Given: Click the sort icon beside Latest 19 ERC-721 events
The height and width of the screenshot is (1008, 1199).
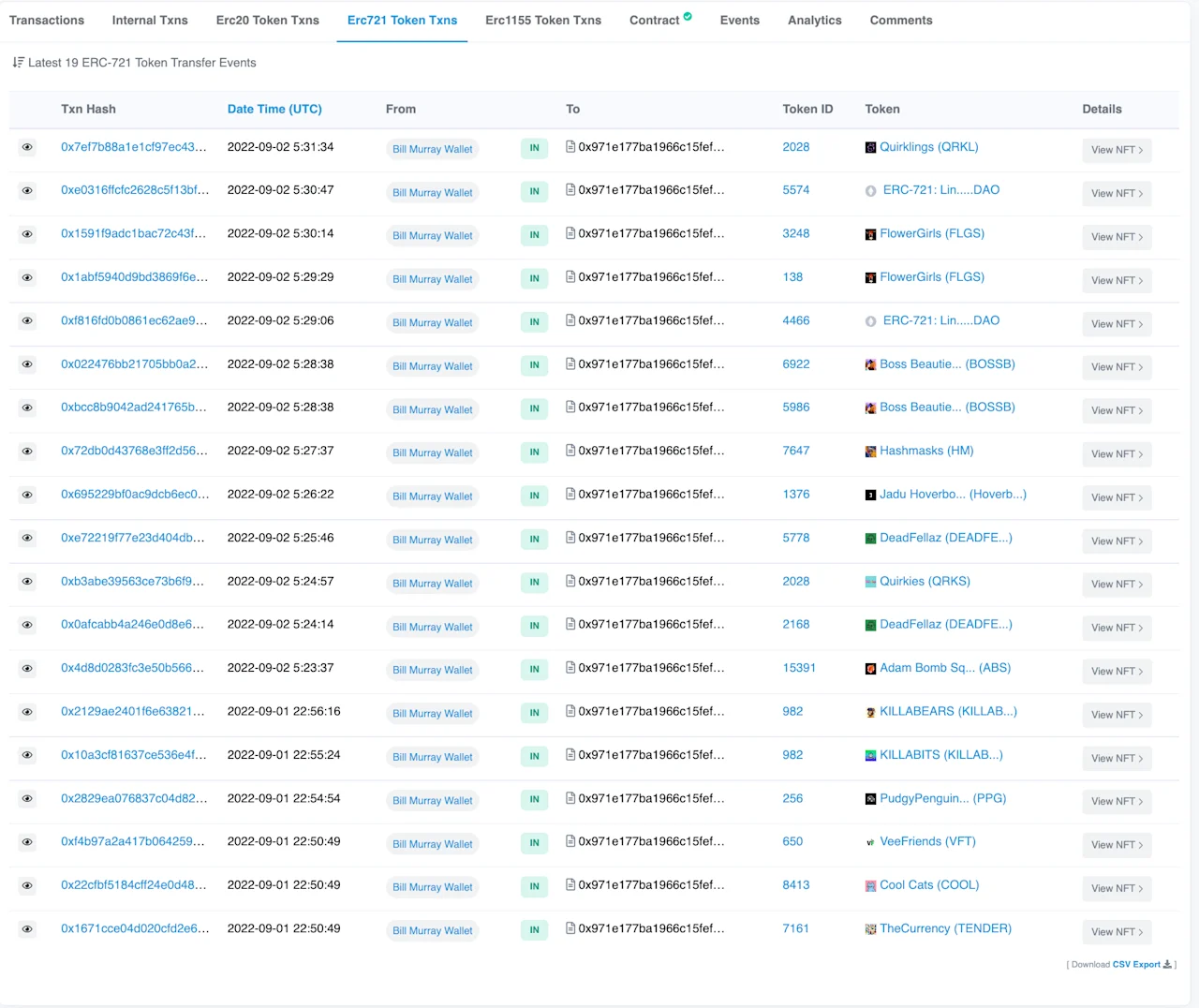Looking at the screenshot, I should point(18,63).
